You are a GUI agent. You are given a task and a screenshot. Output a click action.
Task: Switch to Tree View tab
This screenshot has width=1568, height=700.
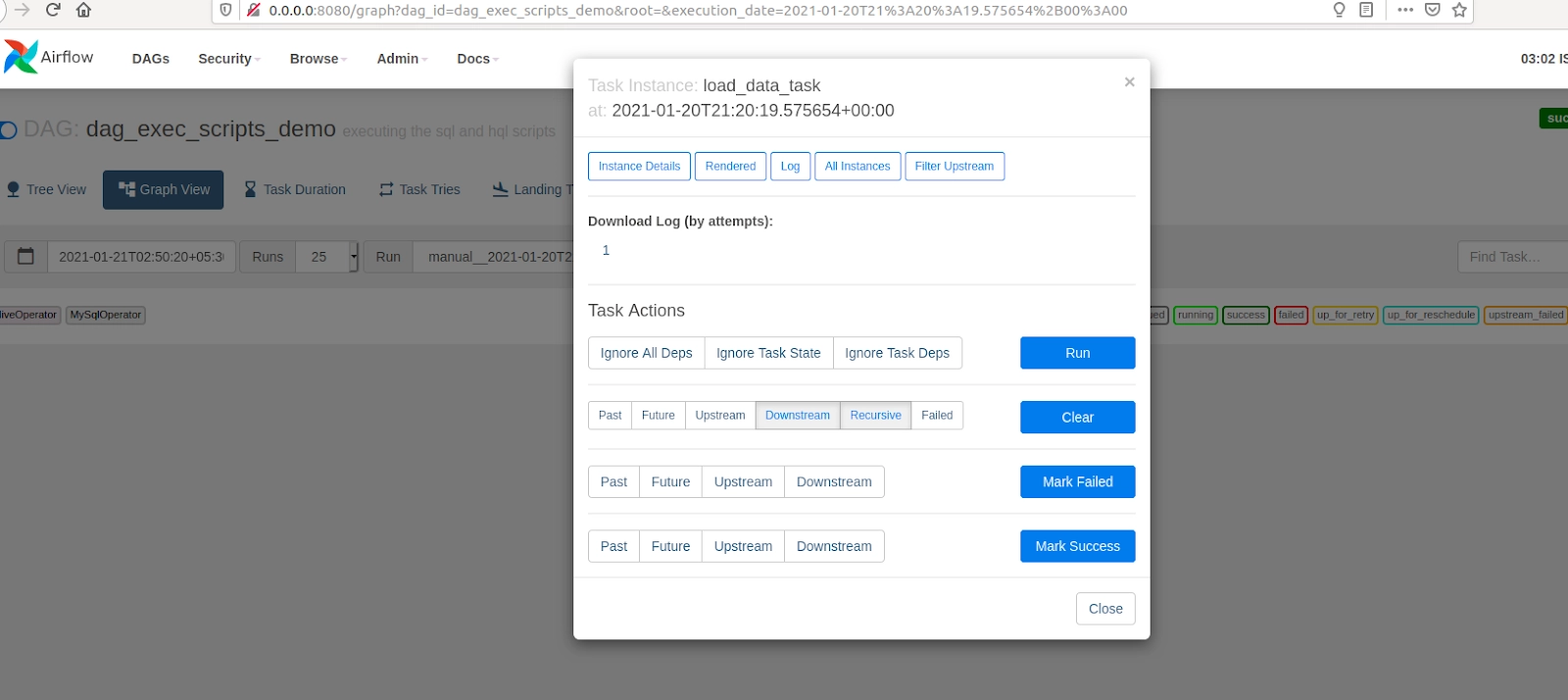point(46,189)
